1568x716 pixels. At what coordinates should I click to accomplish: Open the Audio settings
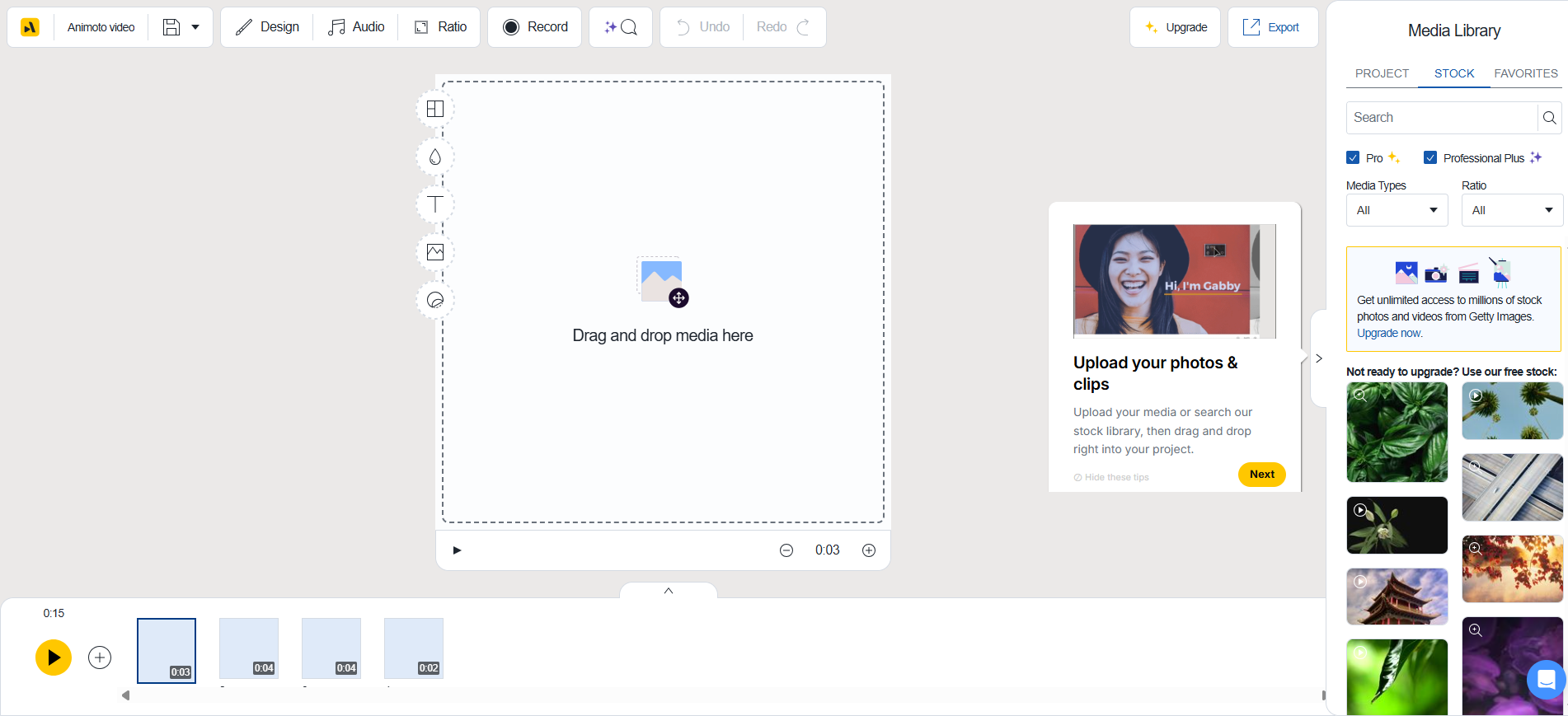click(356, 27)
